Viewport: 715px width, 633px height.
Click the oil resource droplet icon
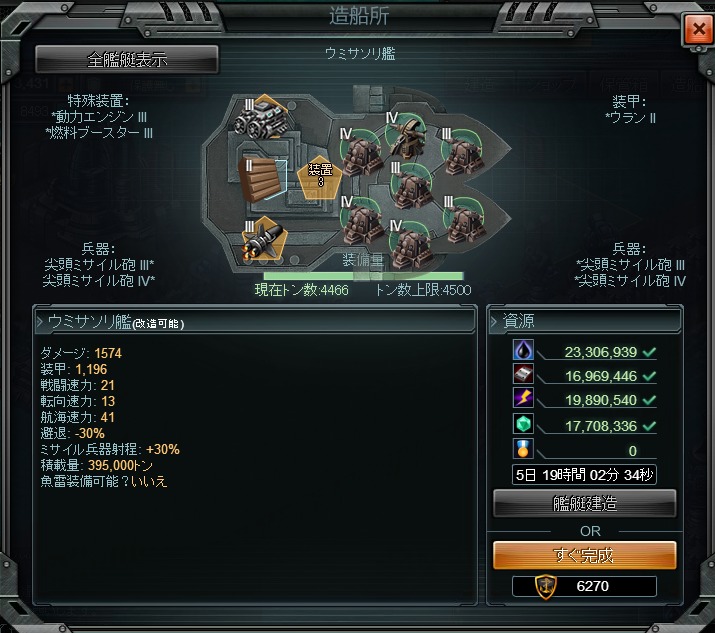click(x=523, y=350)
